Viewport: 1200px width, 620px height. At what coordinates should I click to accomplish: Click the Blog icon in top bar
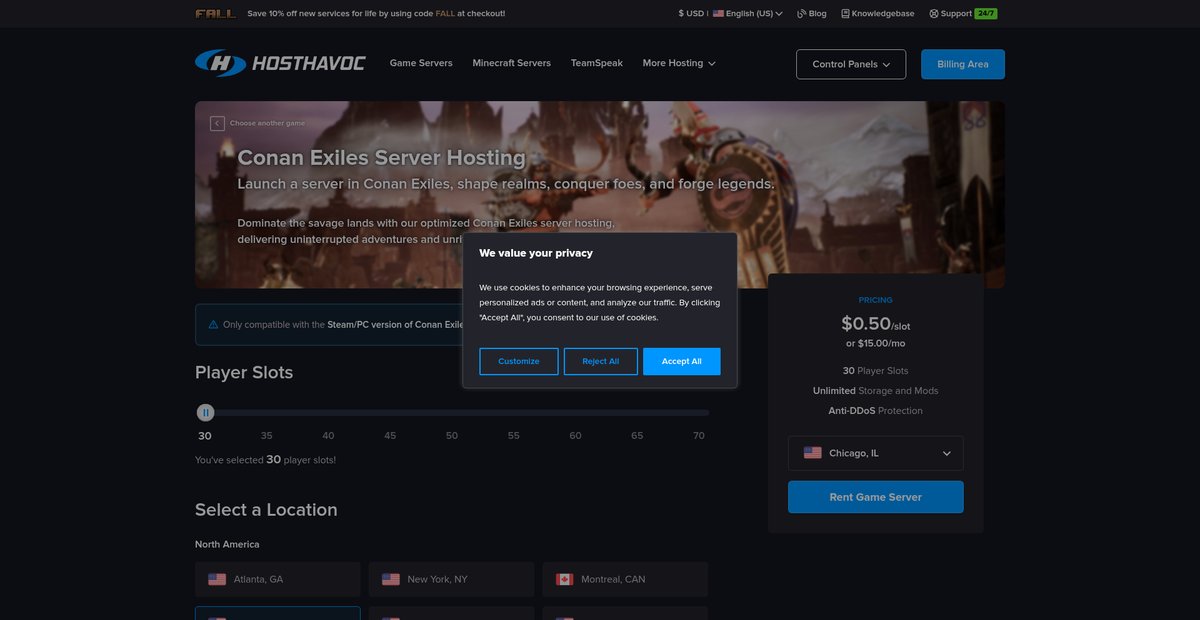802,14
